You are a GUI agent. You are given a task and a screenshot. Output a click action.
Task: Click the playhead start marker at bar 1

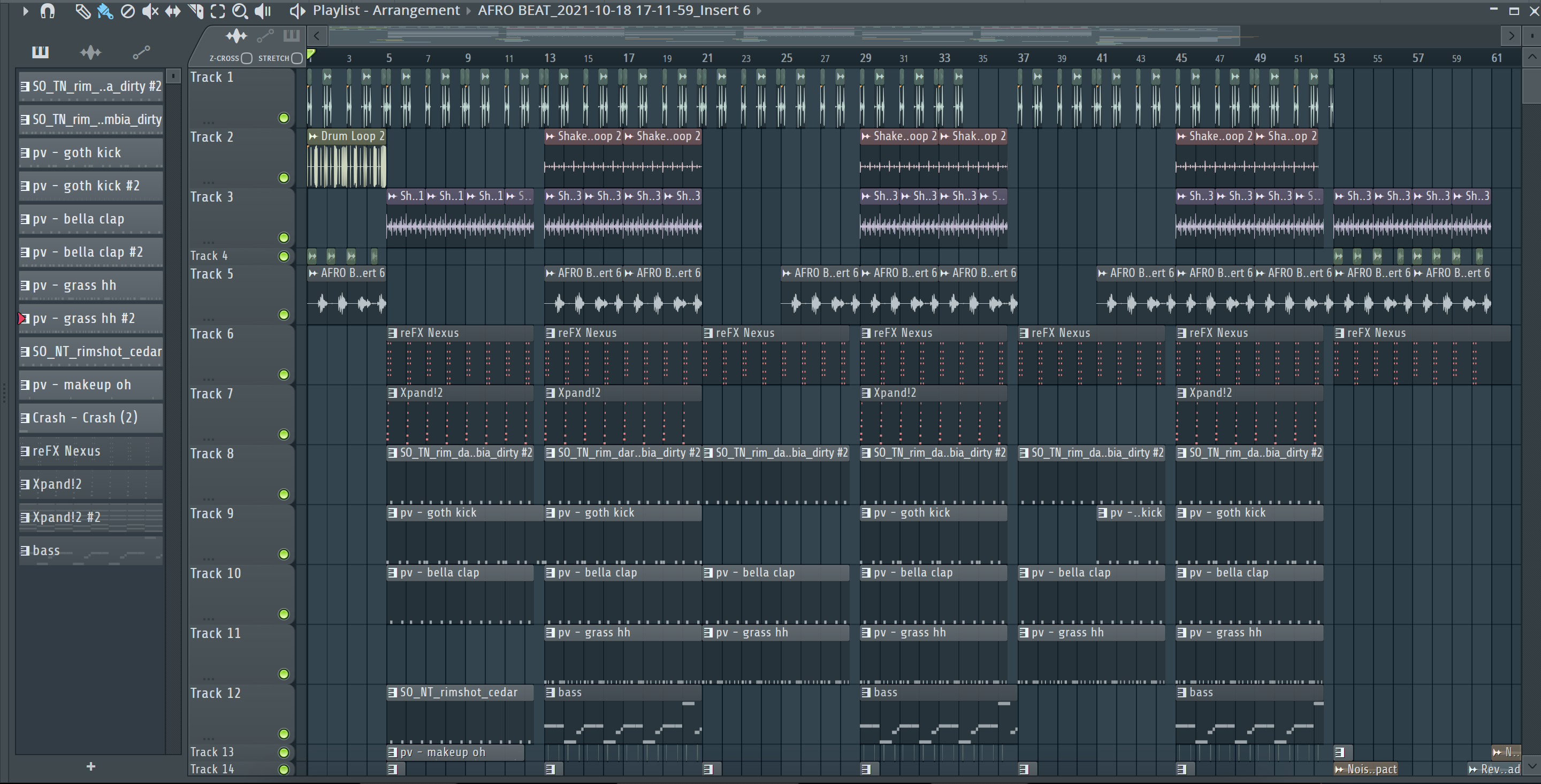311,55
